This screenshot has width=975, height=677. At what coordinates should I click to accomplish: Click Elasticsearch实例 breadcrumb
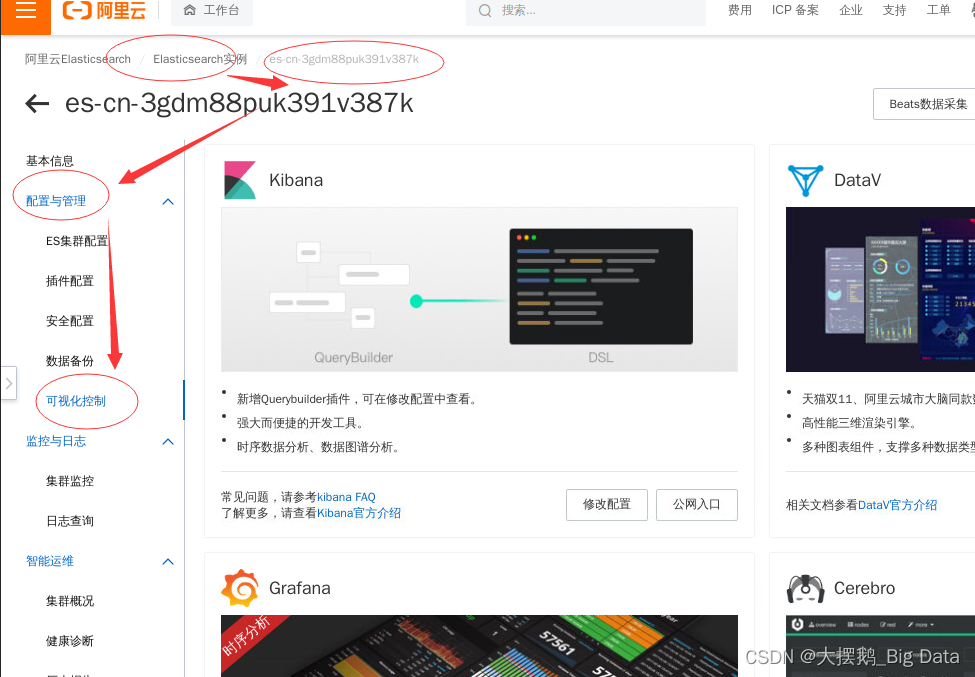(200, 59)
